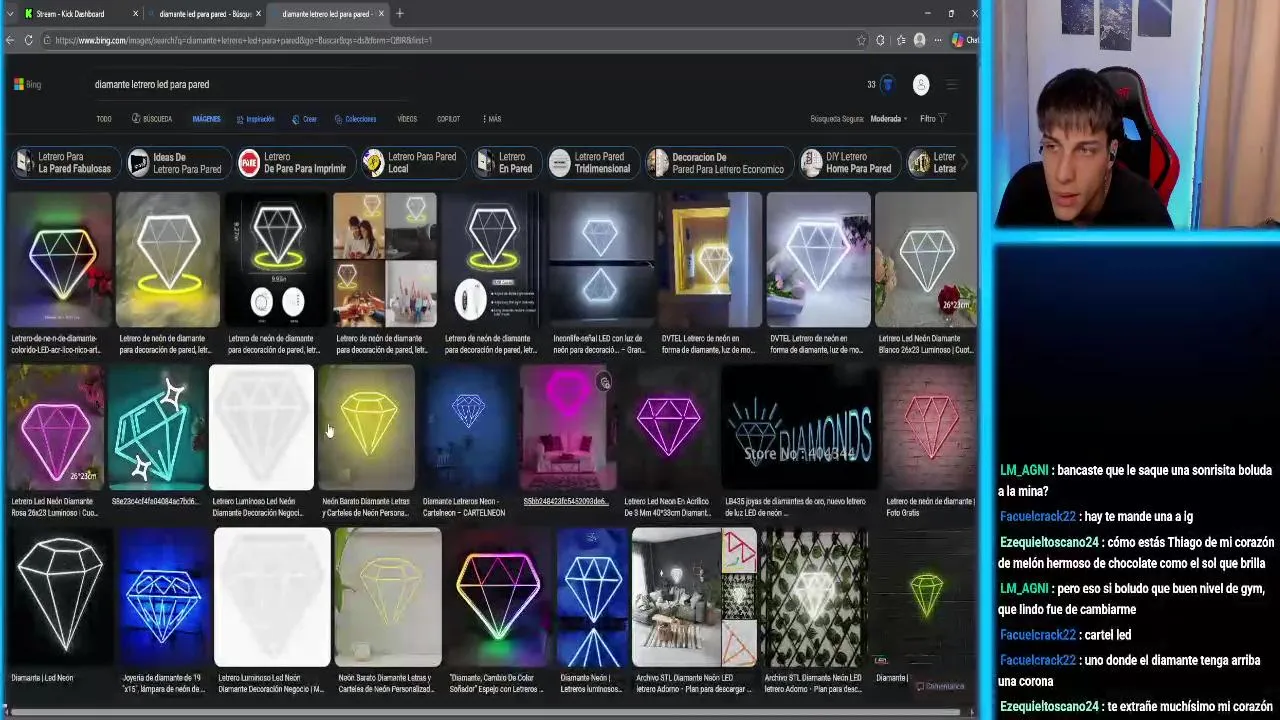Click the Bing search box with diamante letrero query
1280x720 pixels.
(x=250, y=85)
